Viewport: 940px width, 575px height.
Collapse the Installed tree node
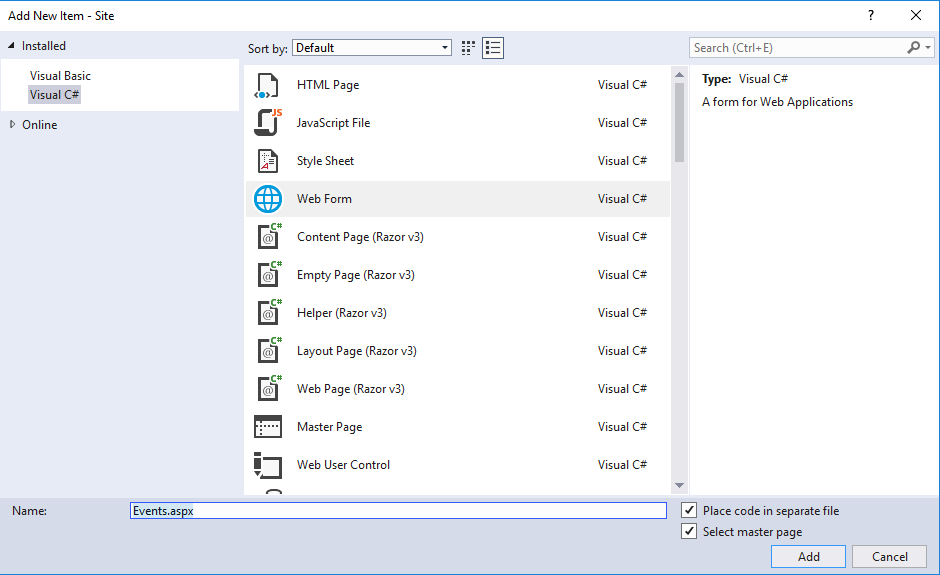(12, 46)
